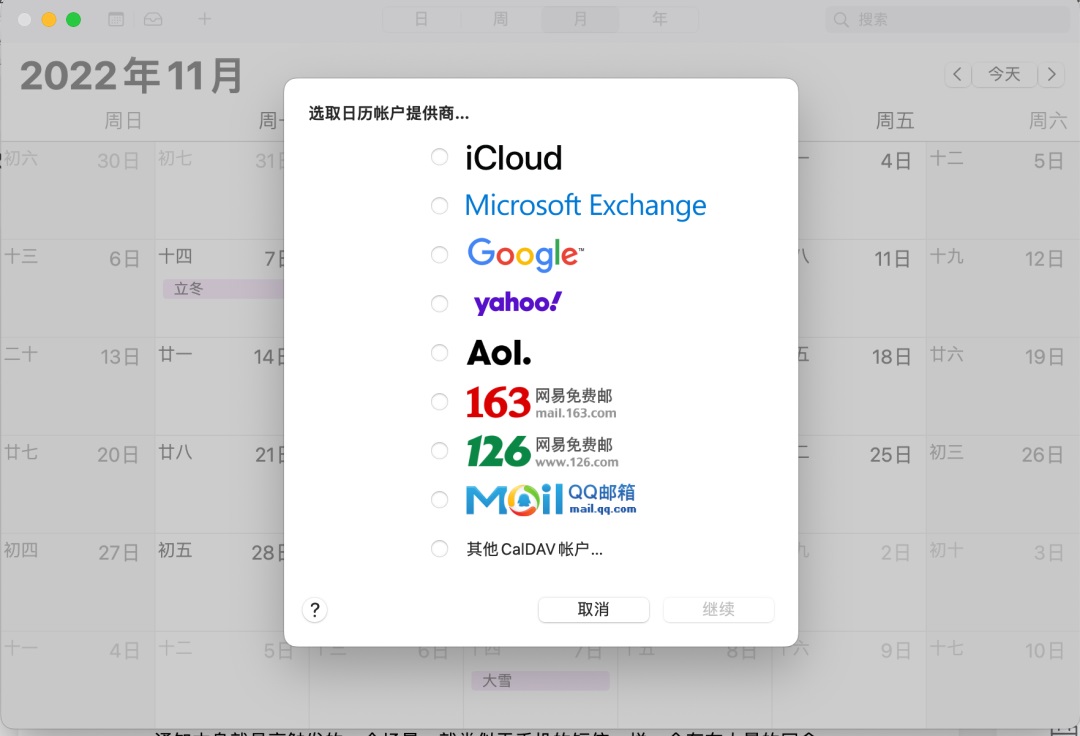Select the 18日 date cell
The image size is (1080, 736).
coord(862,387)
